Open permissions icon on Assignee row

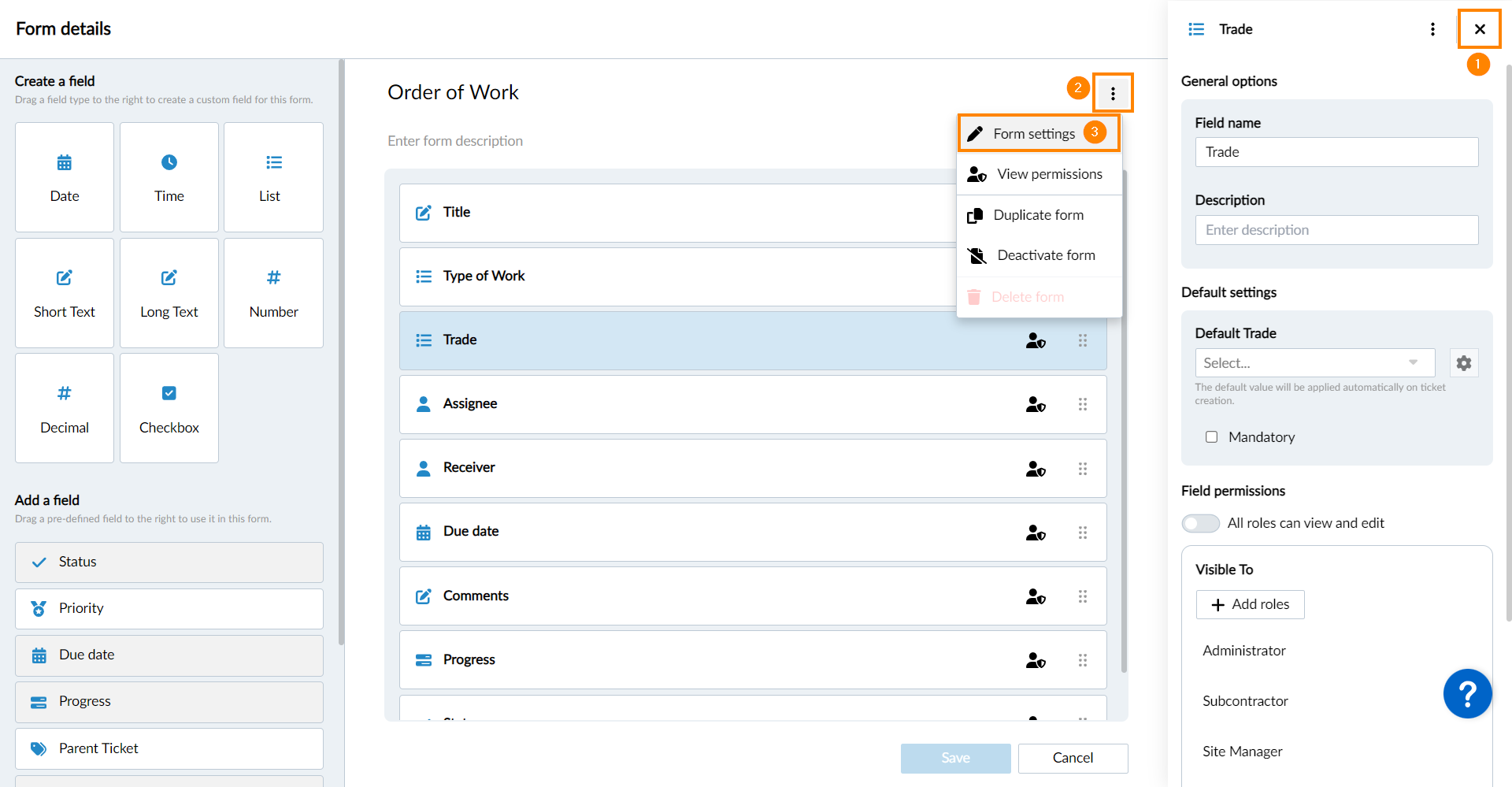coord(1036,404)
